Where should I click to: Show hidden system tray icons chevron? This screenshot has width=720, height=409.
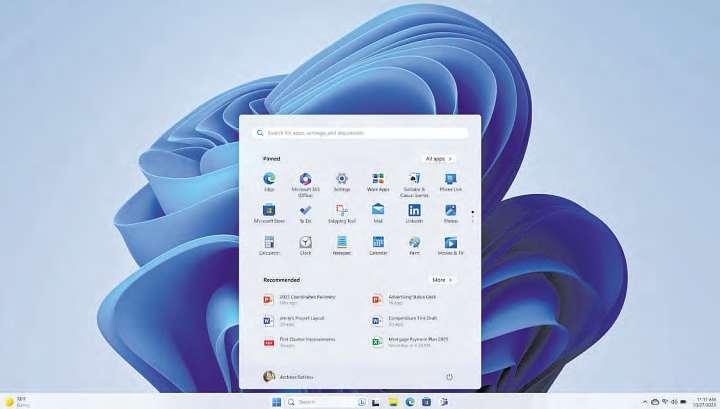pyautogui.click(x=644, y=402)
